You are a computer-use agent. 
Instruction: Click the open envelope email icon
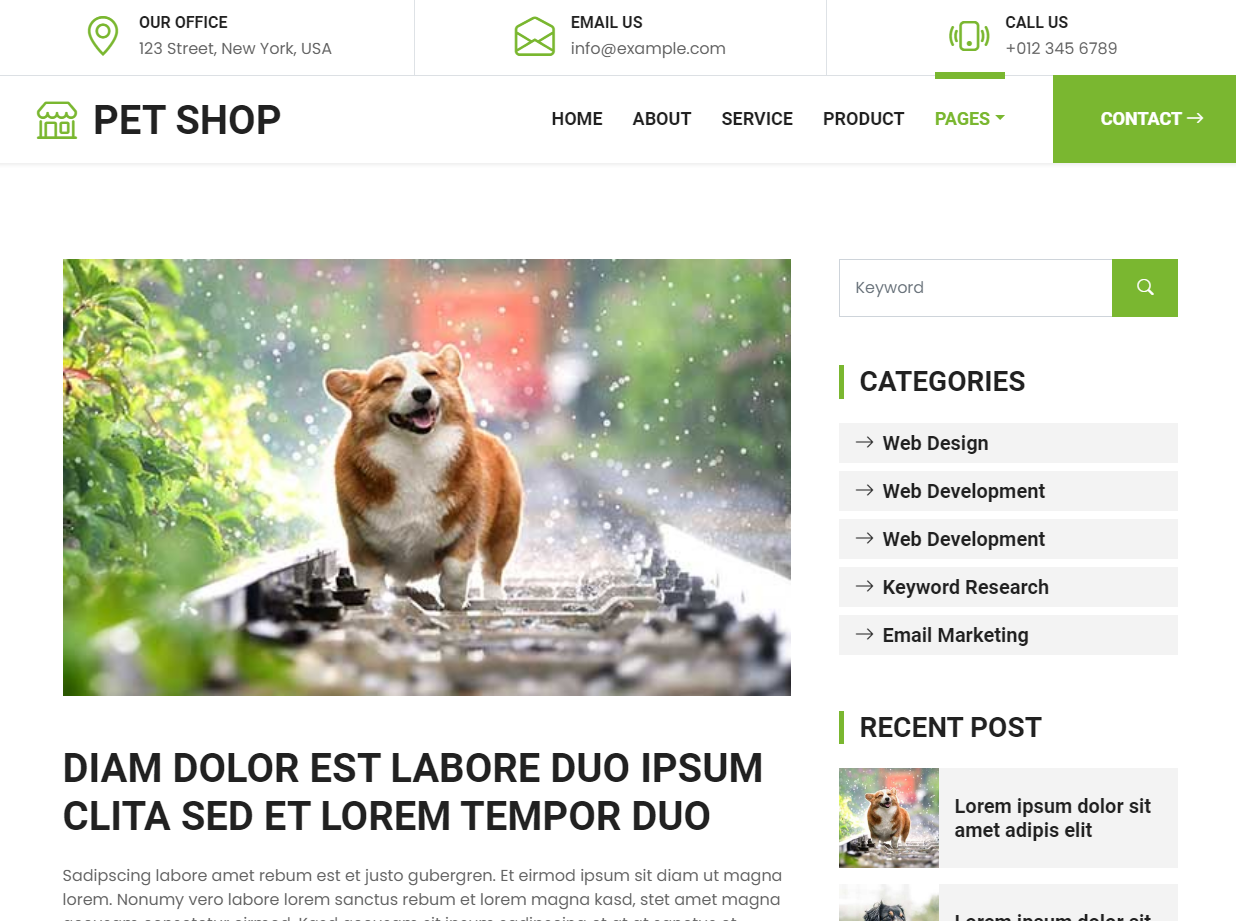[x=535, y=36]
